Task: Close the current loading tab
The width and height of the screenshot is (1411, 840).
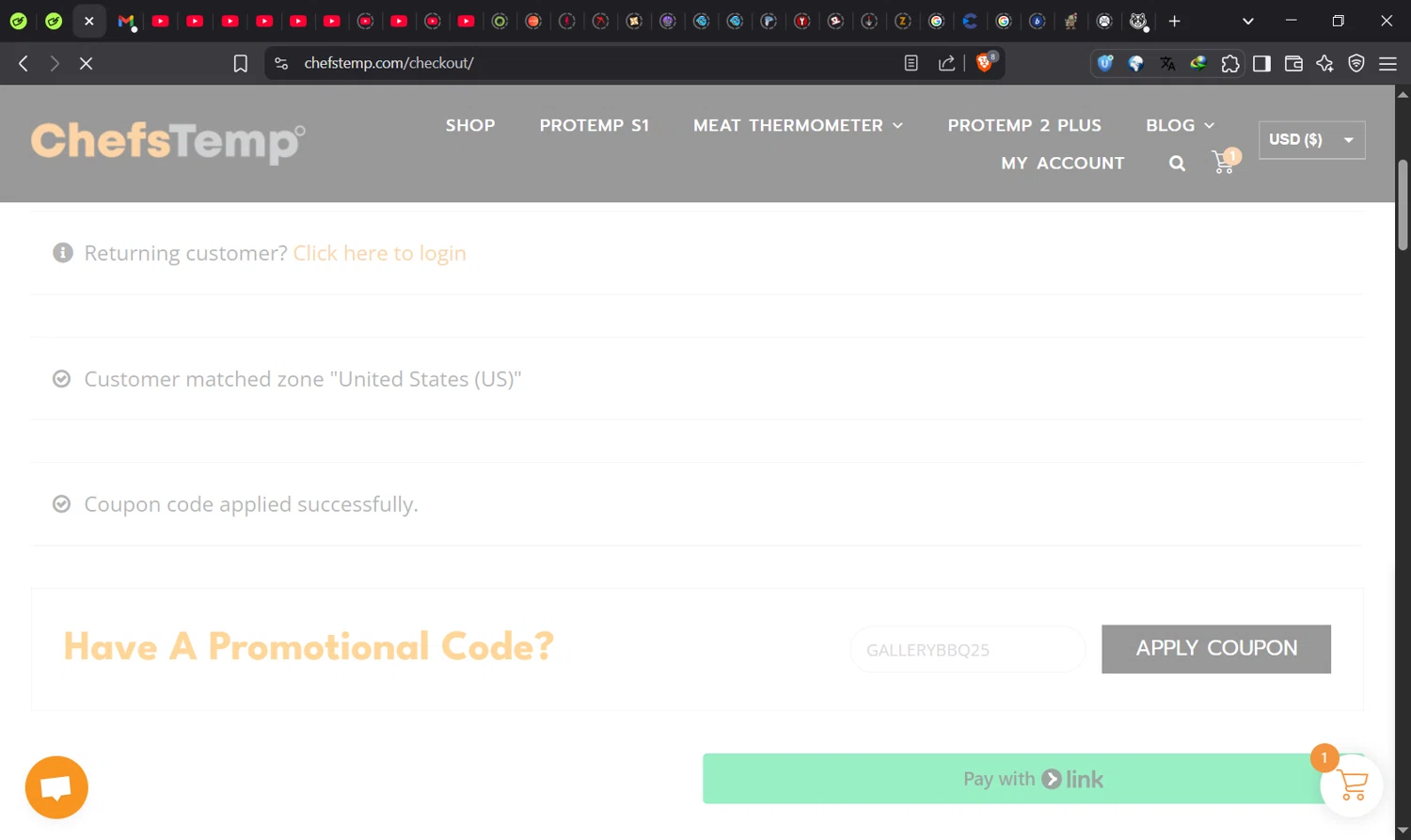Action: tap(89, 21)
